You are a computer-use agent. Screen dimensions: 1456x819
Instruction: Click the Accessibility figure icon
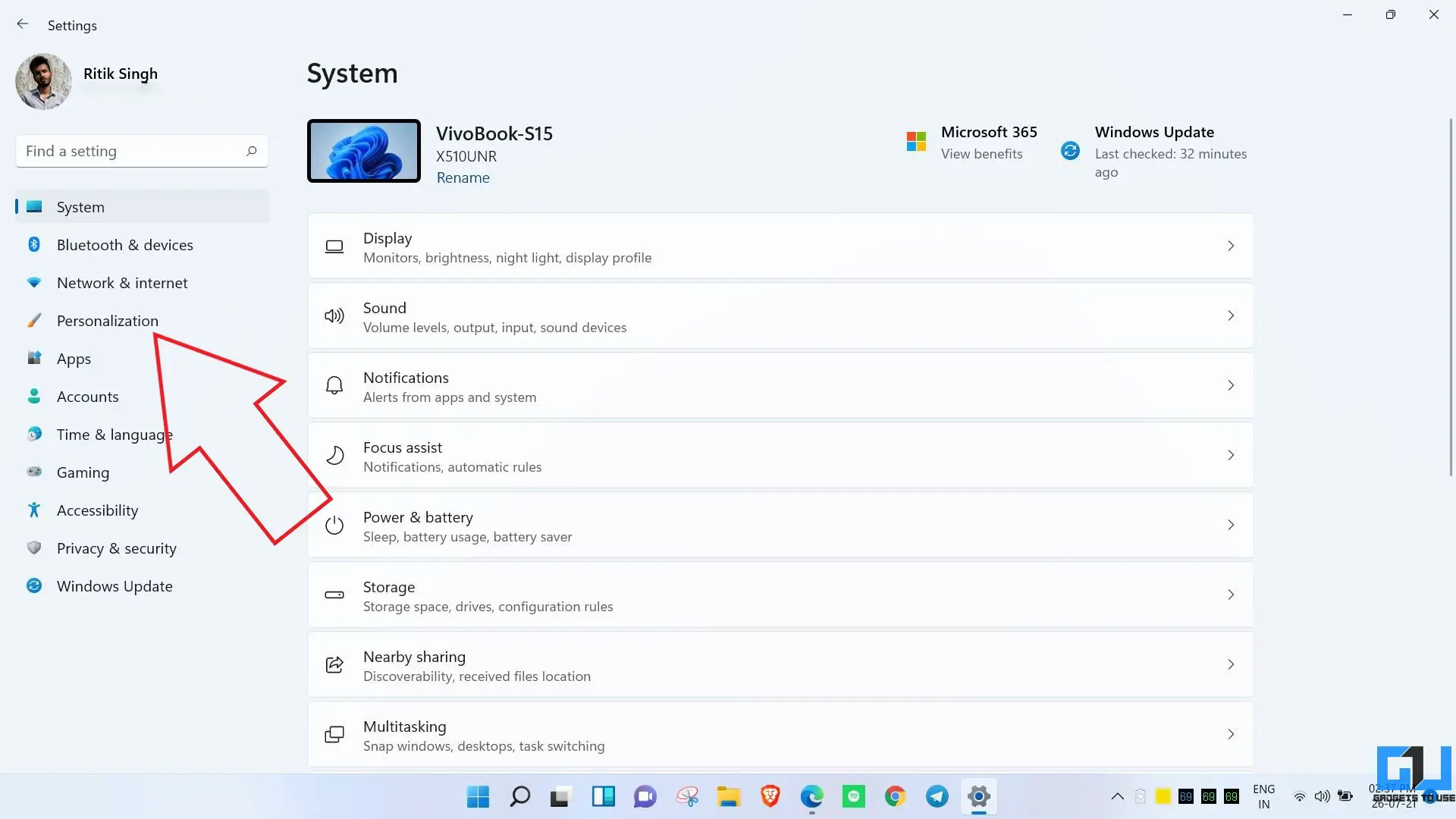tap(34, 510)
